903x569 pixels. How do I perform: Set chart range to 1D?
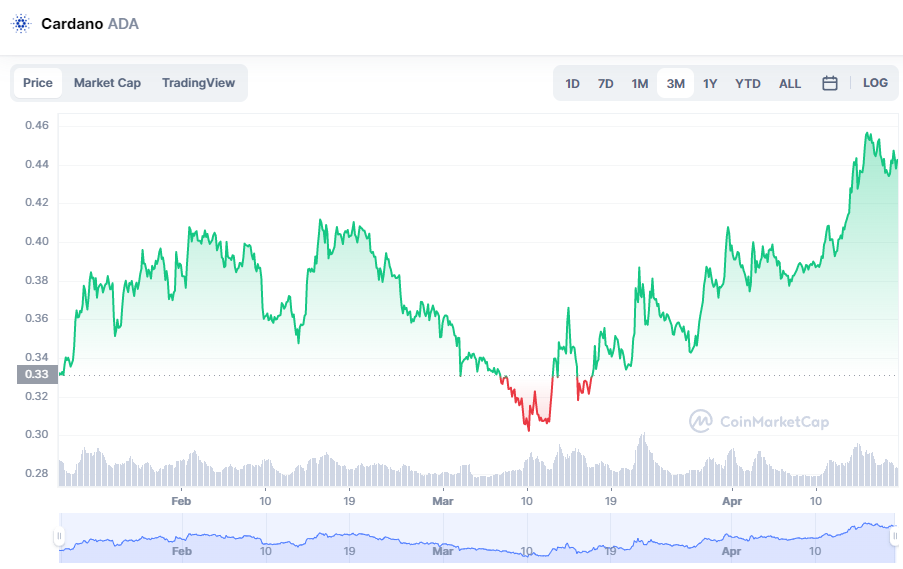[x=572, y=84]
